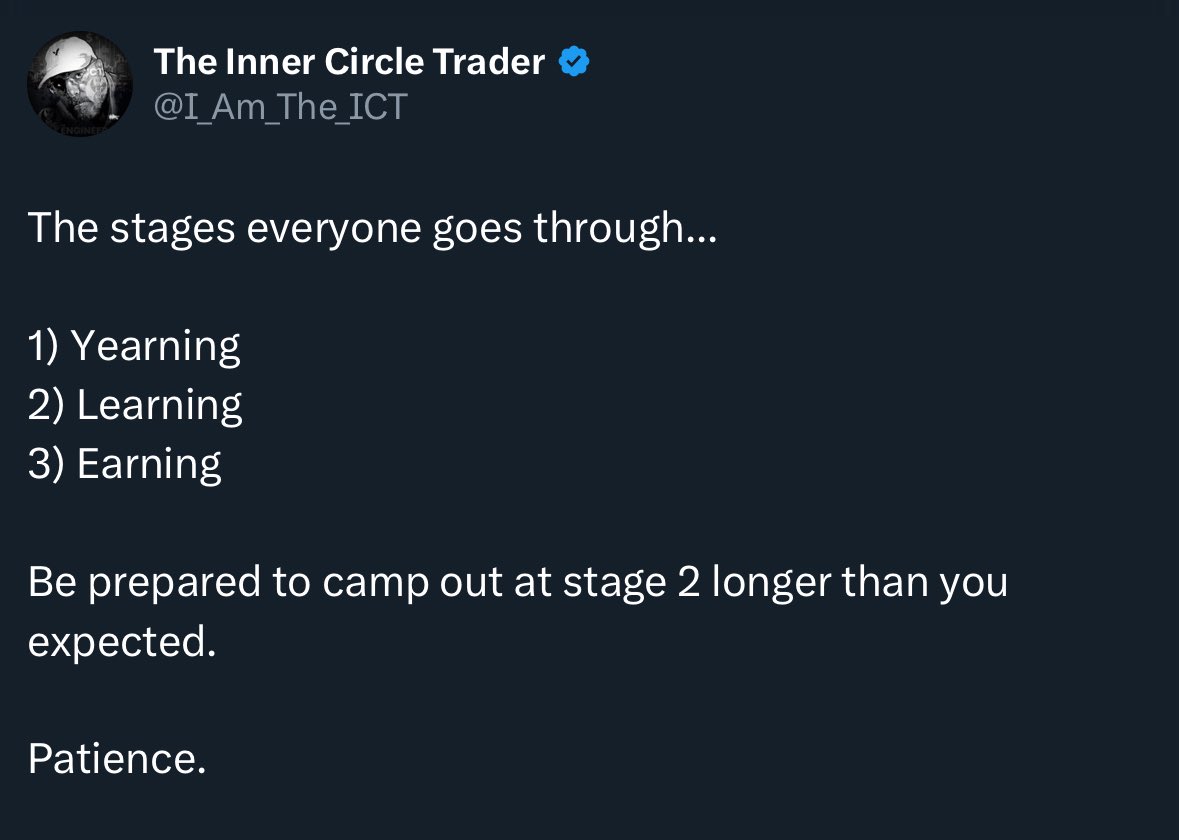
Task: Select the '3) Earning' list item
Action: pos(125,464)
